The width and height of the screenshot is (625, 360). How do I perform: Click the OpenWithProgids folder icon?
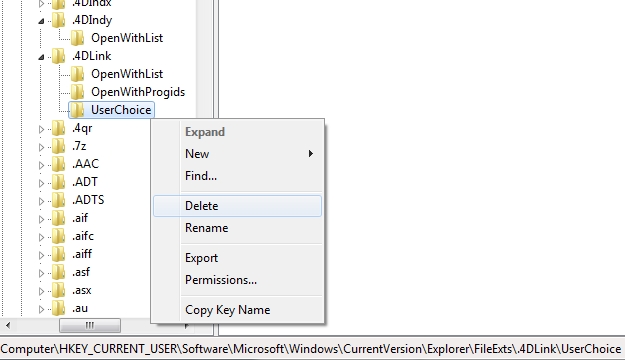click(77, 92)
